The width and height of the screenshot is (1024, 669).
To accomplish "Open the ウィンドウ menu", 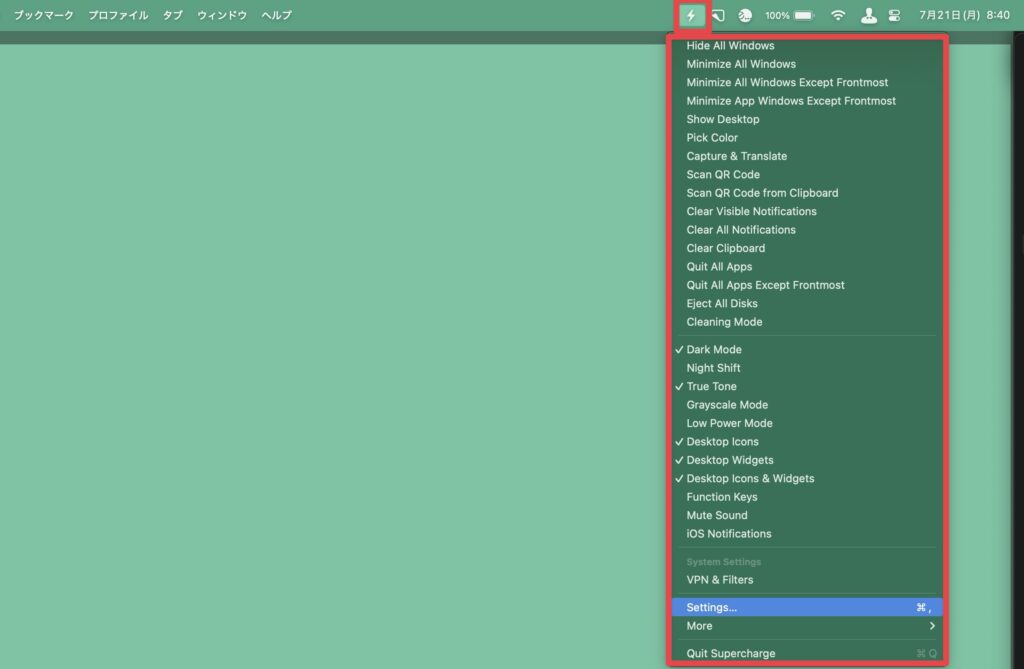I will pos(222,15).
